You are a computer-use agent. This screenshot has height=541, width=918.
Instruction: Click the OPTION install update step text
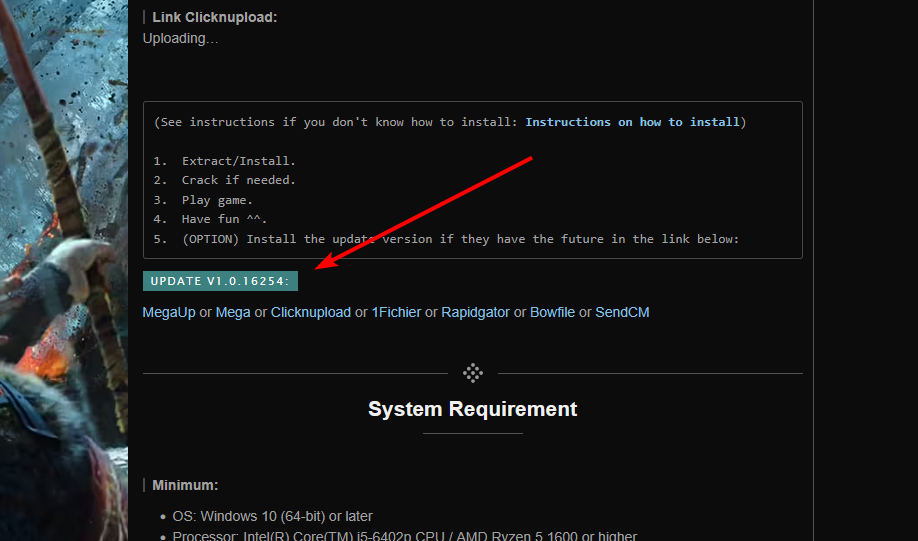point(459,239)
